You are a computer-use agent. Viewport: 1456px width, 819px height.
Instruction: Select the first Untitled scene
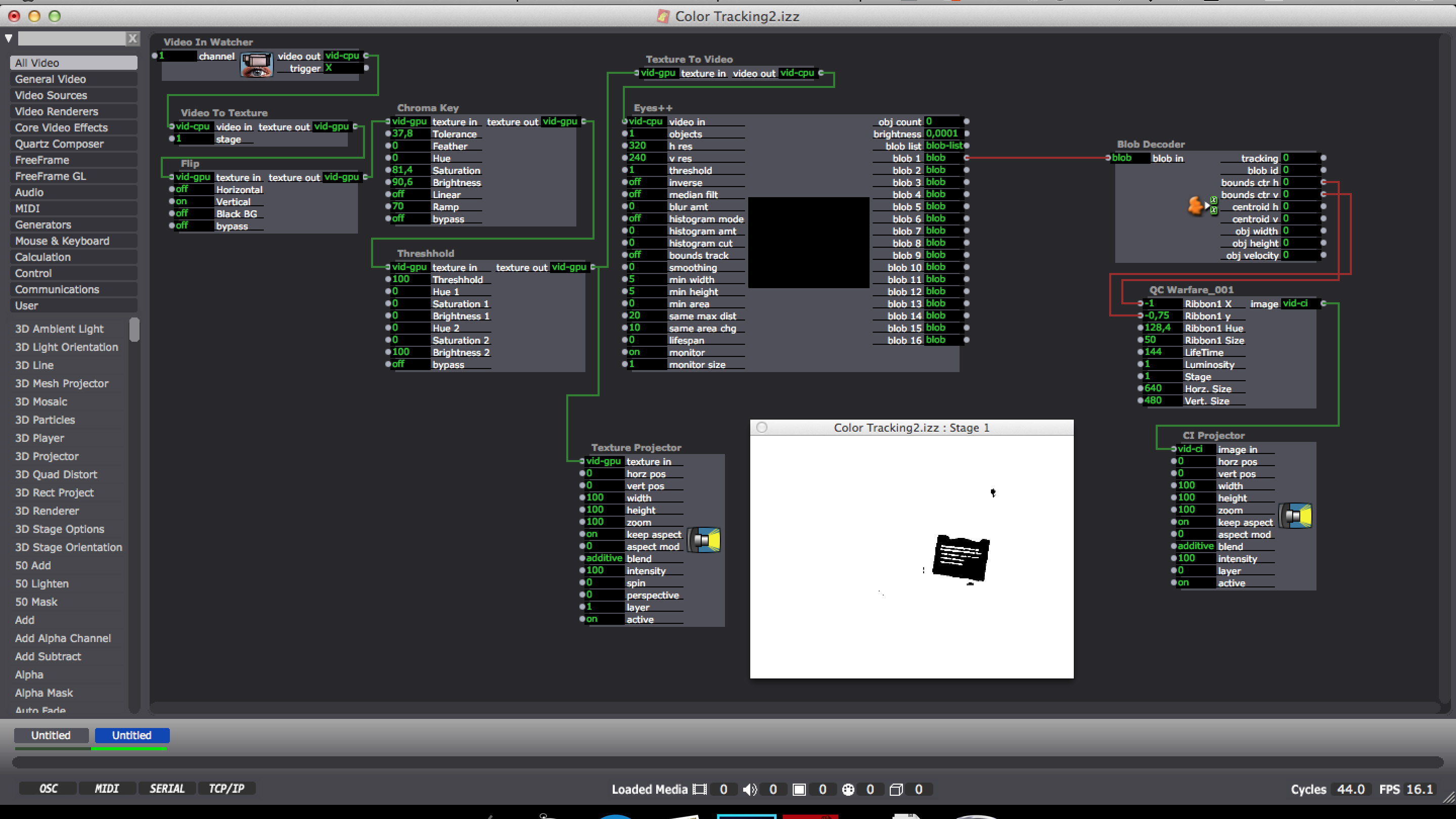click(x=52, y=735)
